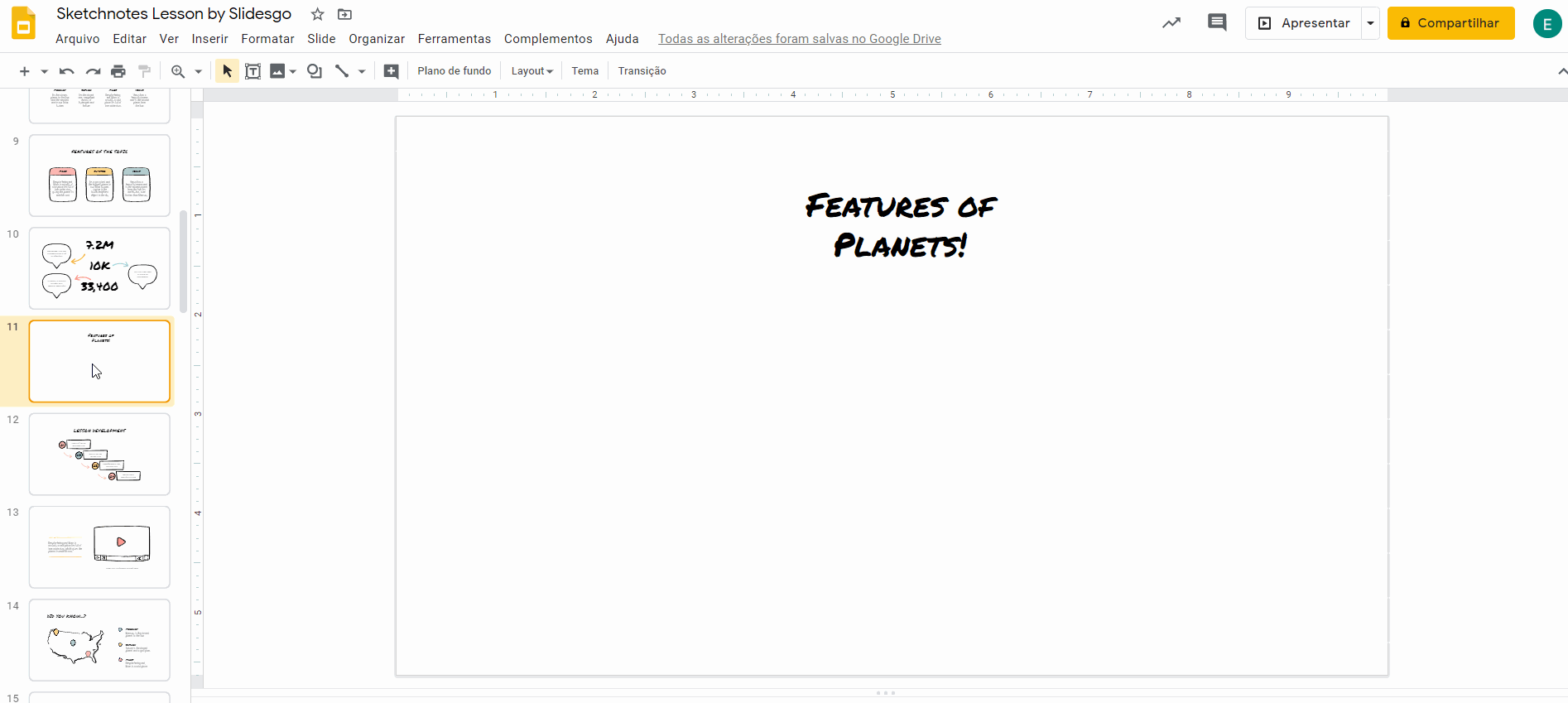
Task: Open the Ajuda menu
Action: pyautogui.click(x=623, y=39)
